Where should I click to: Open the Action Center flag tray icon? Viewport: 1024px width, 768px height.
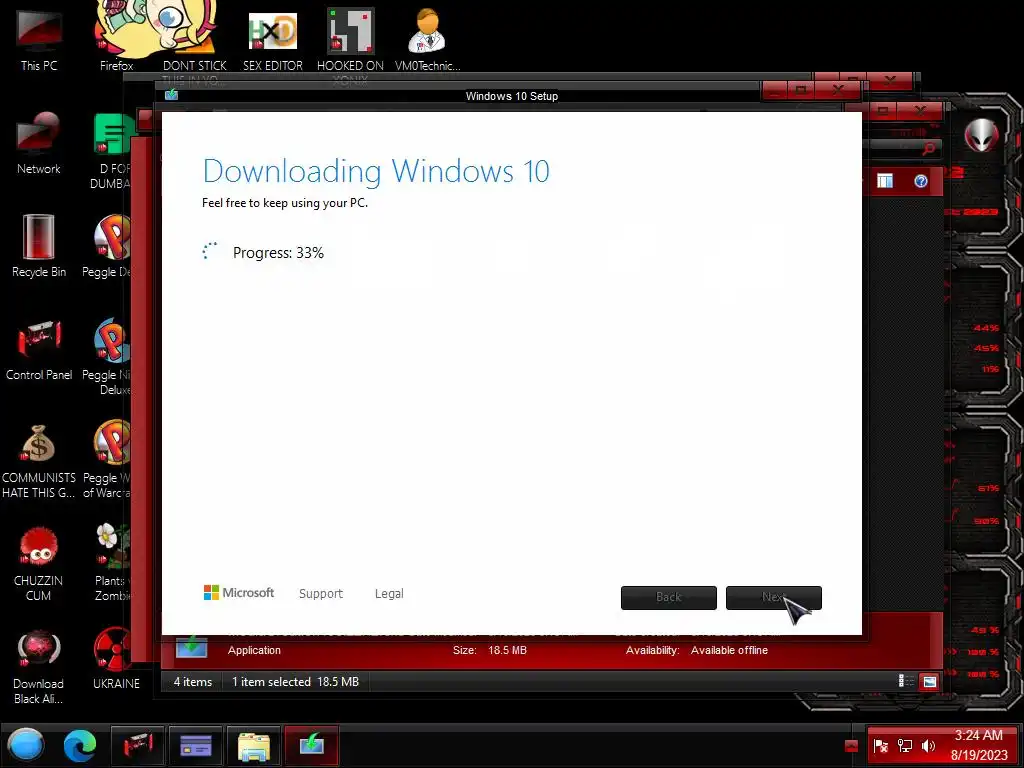880,746
